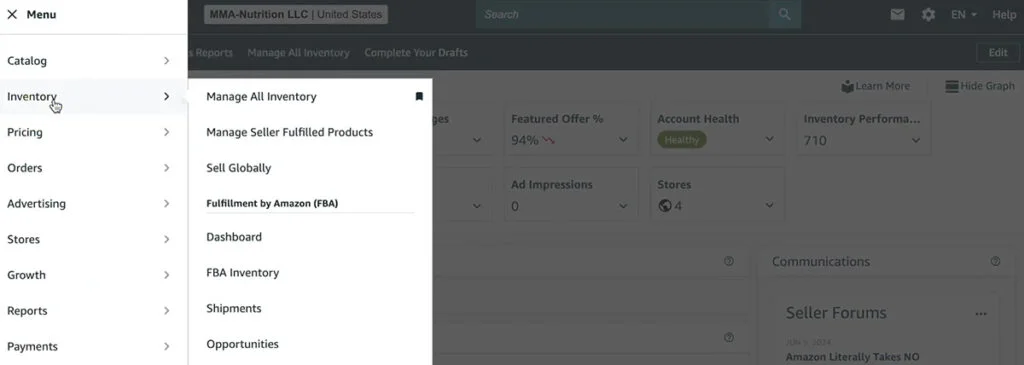Open Opportunities in submenu
Image resolution: width=1024 pixels, height=365 pixels.
click(x=242, y=344)
